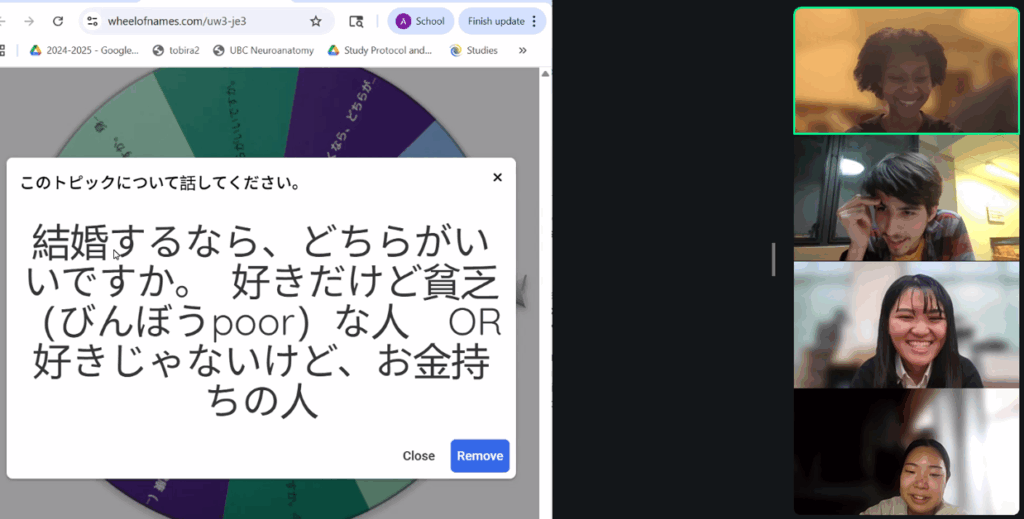Click the Remove button in dialog
Image resolution: width=1024 pixels, height=519 pixels.
(480, 456)
